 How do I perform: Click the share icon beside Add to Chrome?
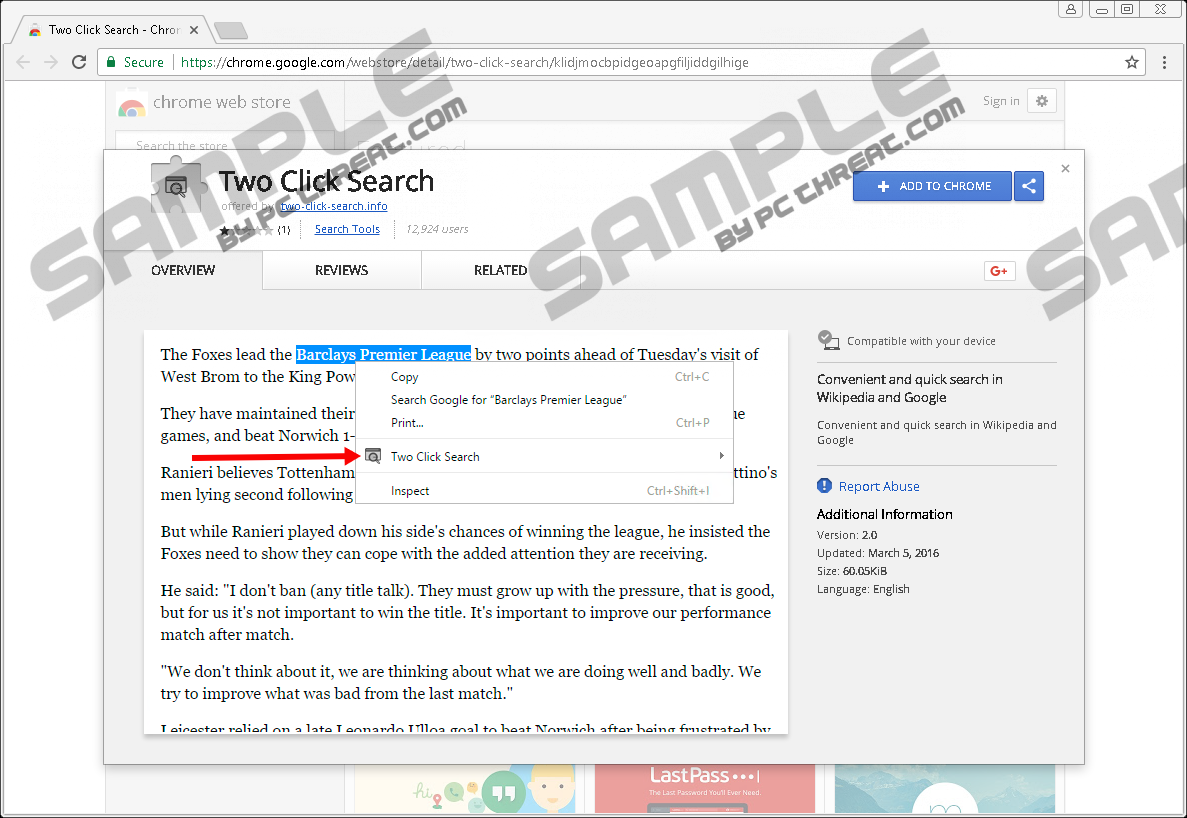[x=1029, y=186]
